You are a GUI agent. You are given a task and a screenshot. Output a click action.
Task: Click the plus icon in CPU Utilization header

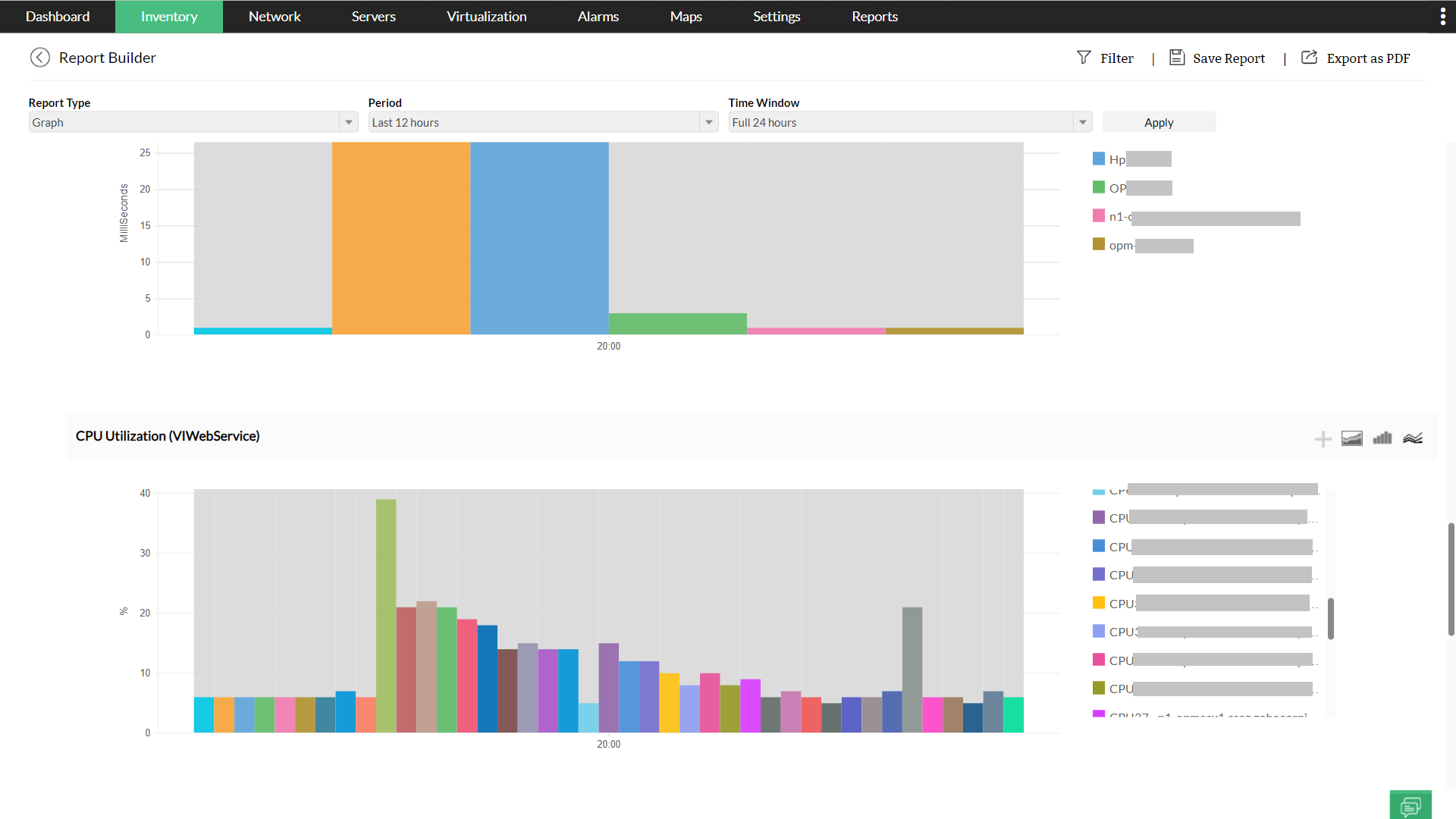(x=1323, y=439)
